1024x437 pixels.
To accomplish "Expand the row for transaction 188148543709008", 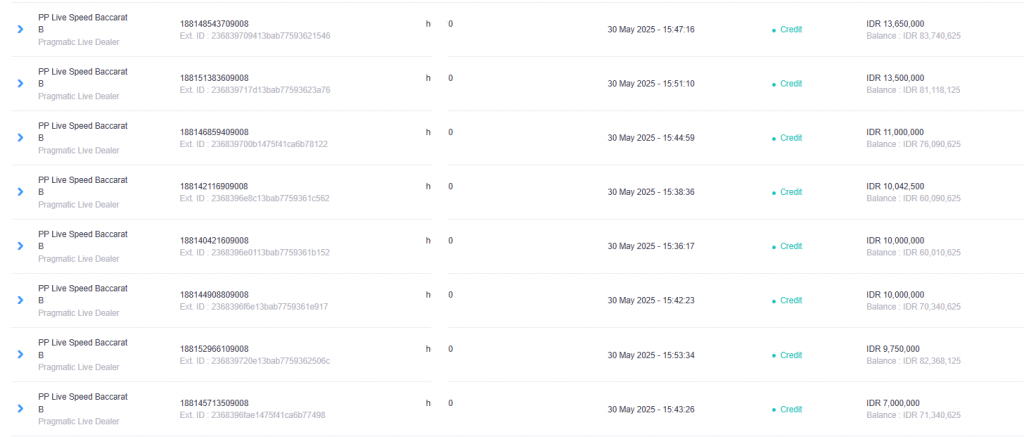I will (x=20, y=29).
